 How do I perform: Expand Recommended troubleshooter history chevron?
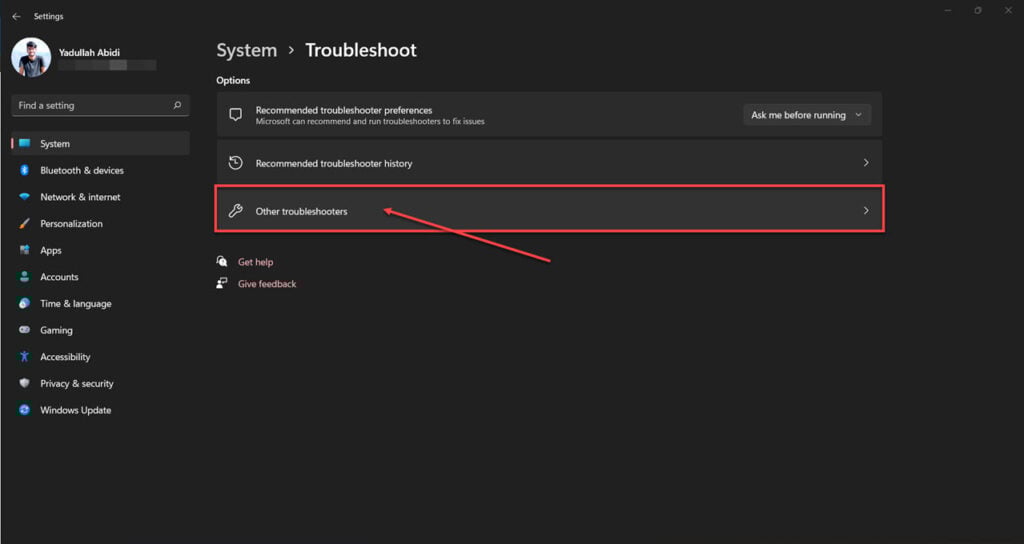coord(865,163)
